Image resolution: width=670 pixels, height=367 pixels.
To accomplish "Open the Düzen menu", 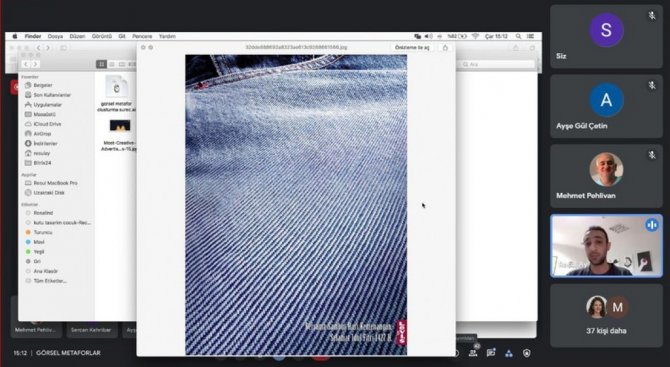I will 77,36.
